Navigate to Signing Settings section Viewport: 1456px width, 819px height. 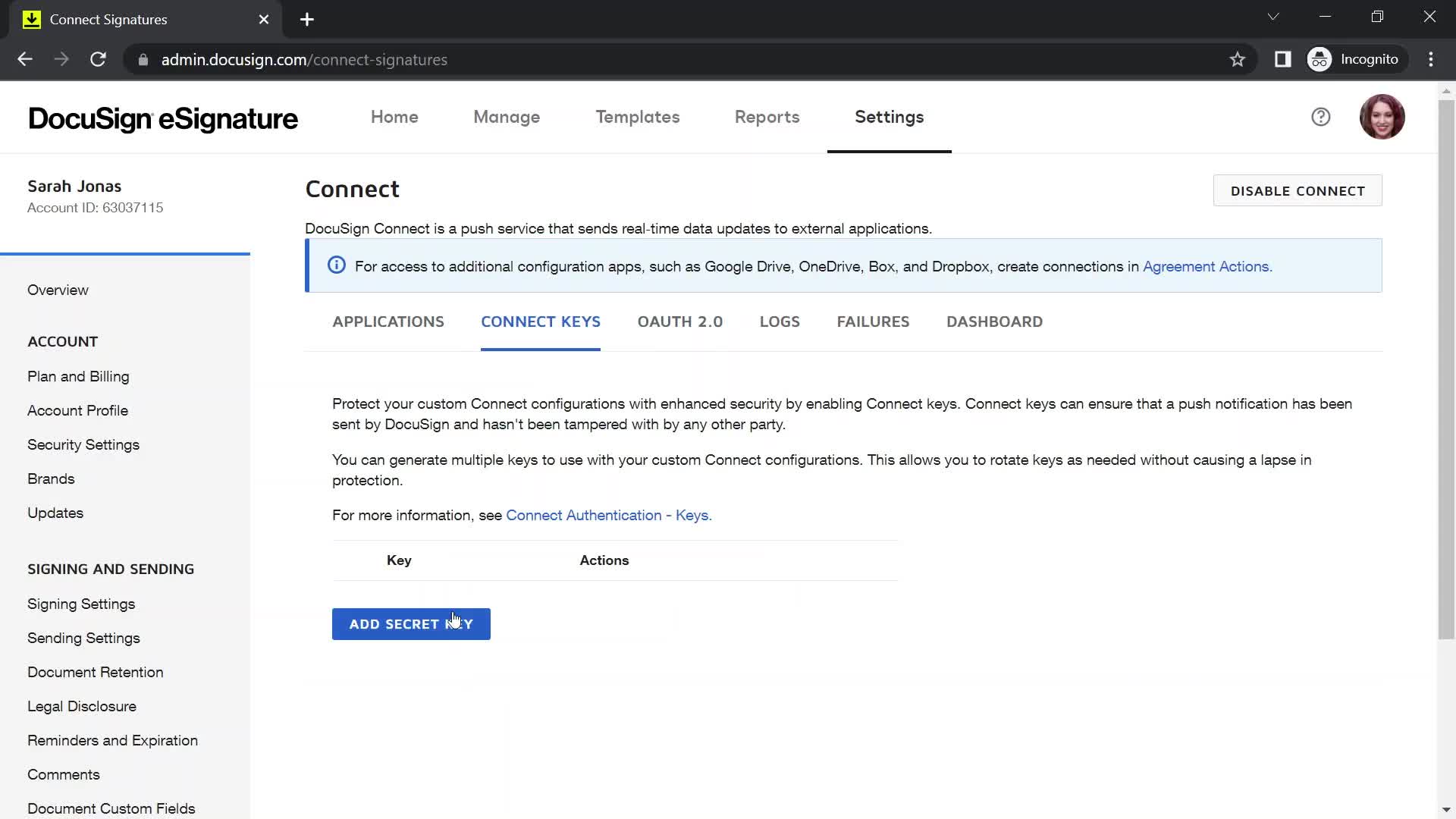(x=81, y=604)
